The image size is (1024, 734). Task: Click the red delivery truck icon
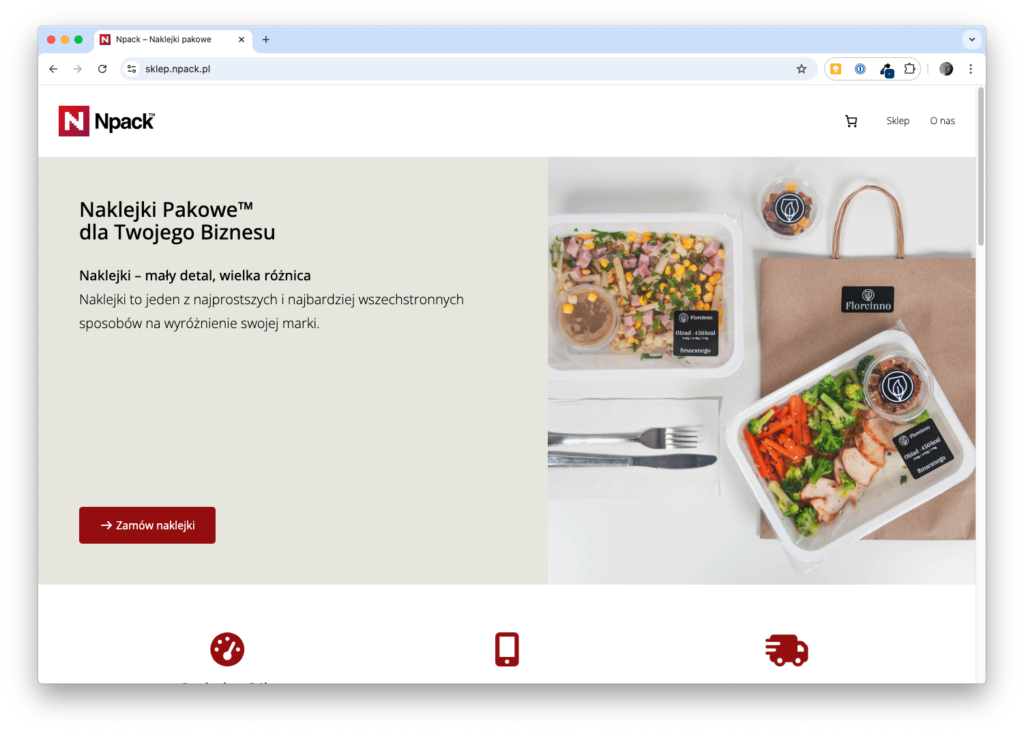click(x=786, y=650)
